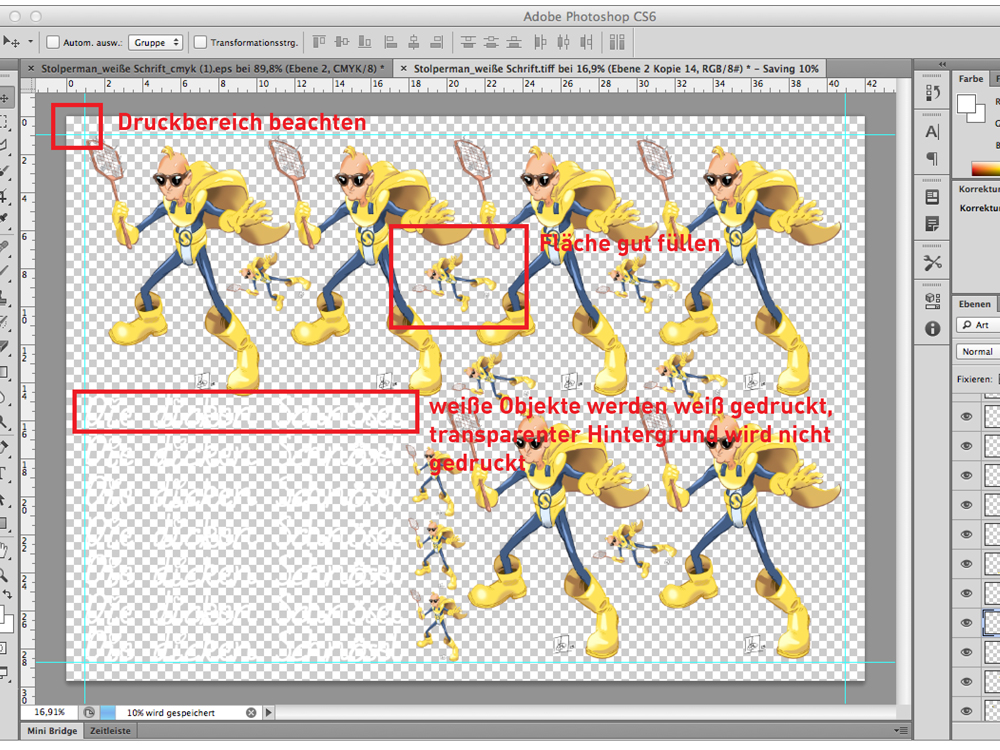Open the Art layer filter dropdown

(x=978, y=325)
